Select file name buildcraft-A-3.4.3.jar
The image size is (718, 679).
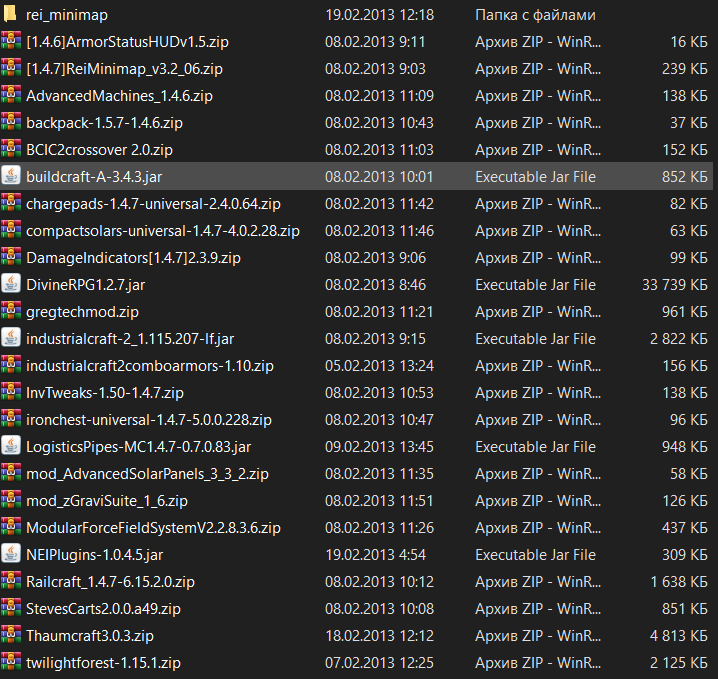94,177
